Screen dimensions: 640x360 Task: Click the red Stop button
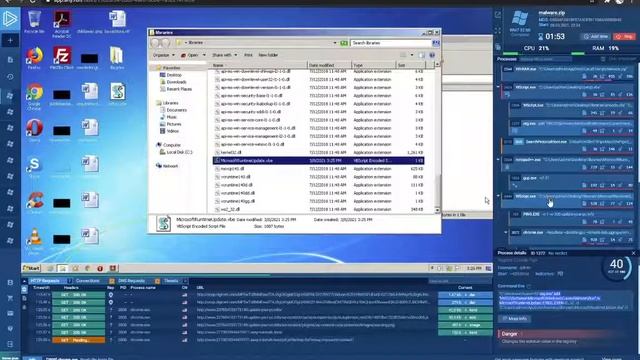(625, 36)
